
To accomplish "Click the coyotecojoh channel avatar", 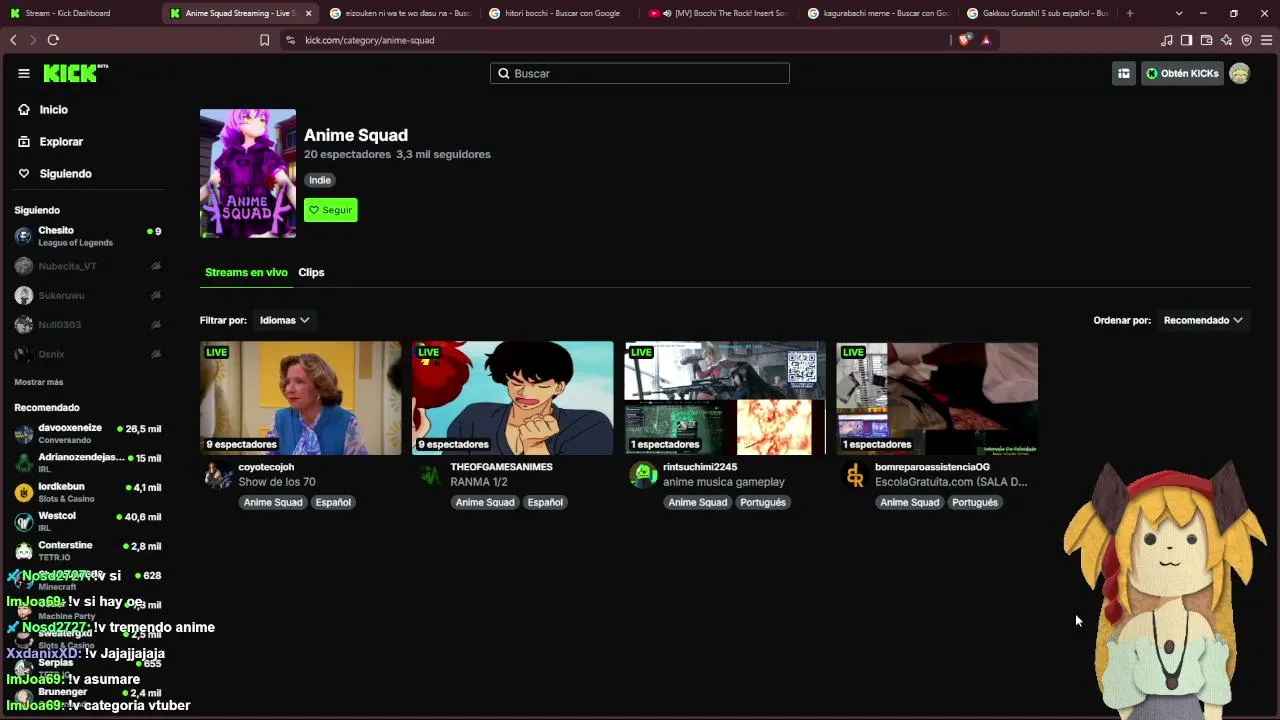I will (218, 475).
